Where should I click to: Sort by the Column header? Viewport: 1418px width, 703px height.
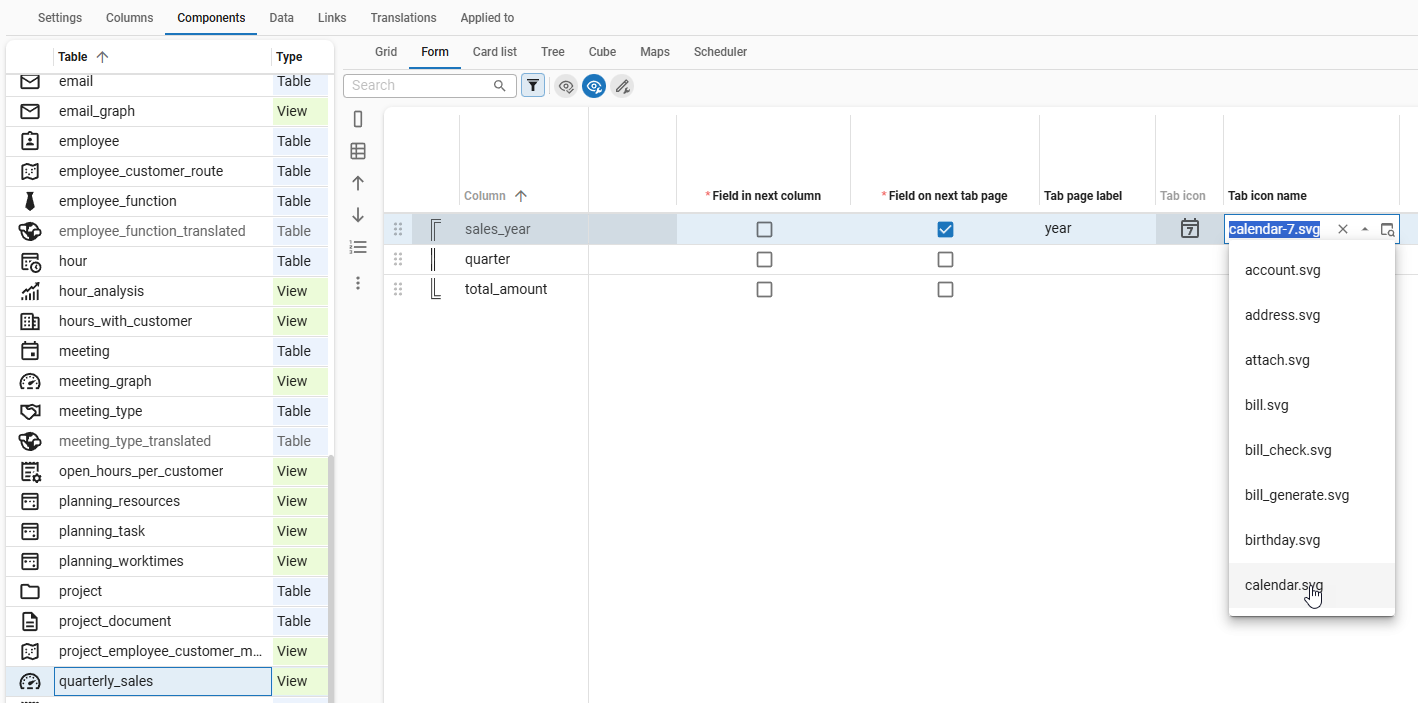coord(485,196)
